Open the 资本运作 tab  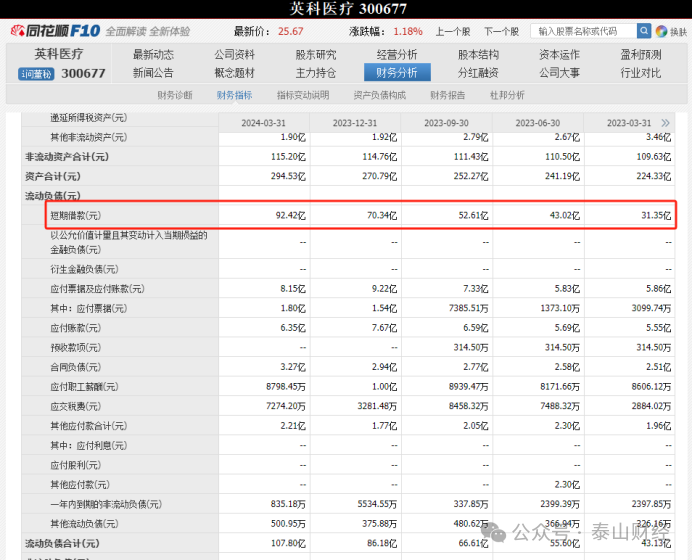pos(559,55)
